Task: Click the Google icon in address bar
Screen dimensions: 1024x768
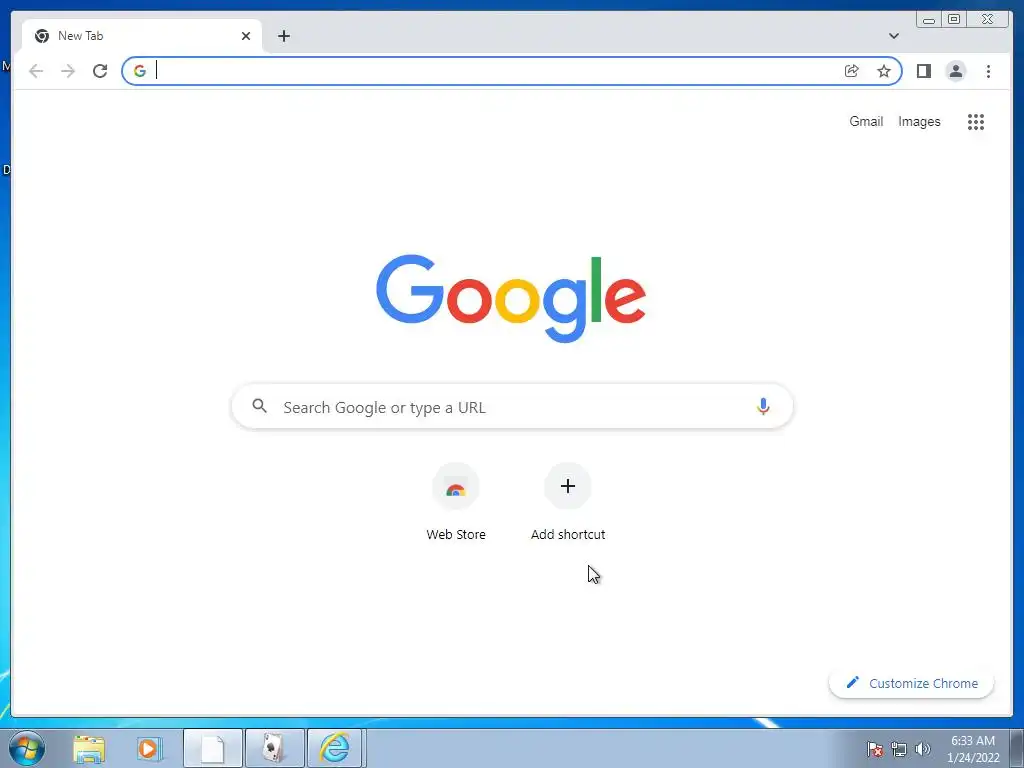Action: [x=140, y=71]
